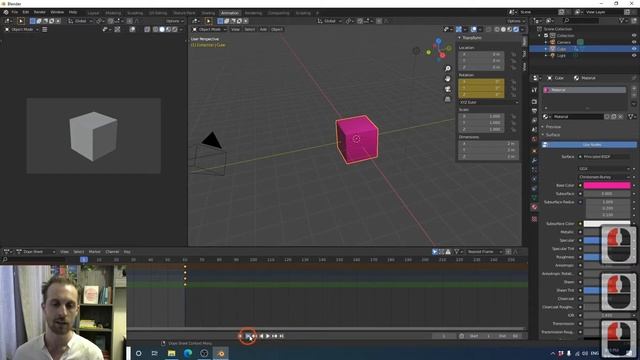Viewport: 640px width, 360px height.
Task: Open File Explorer from the taskbar
Action: 171,353
